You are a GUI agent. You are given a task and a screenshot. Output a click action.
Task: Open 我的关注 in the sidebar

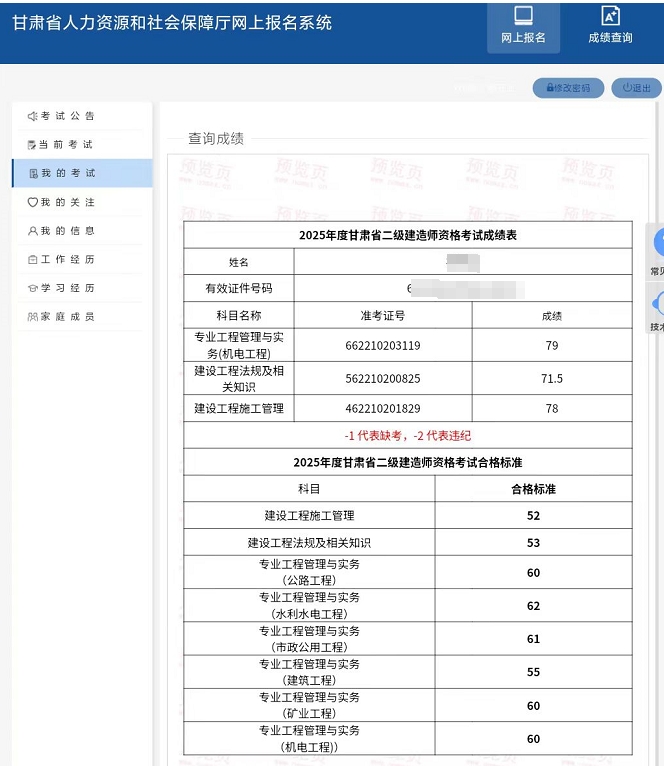(82, 202)
